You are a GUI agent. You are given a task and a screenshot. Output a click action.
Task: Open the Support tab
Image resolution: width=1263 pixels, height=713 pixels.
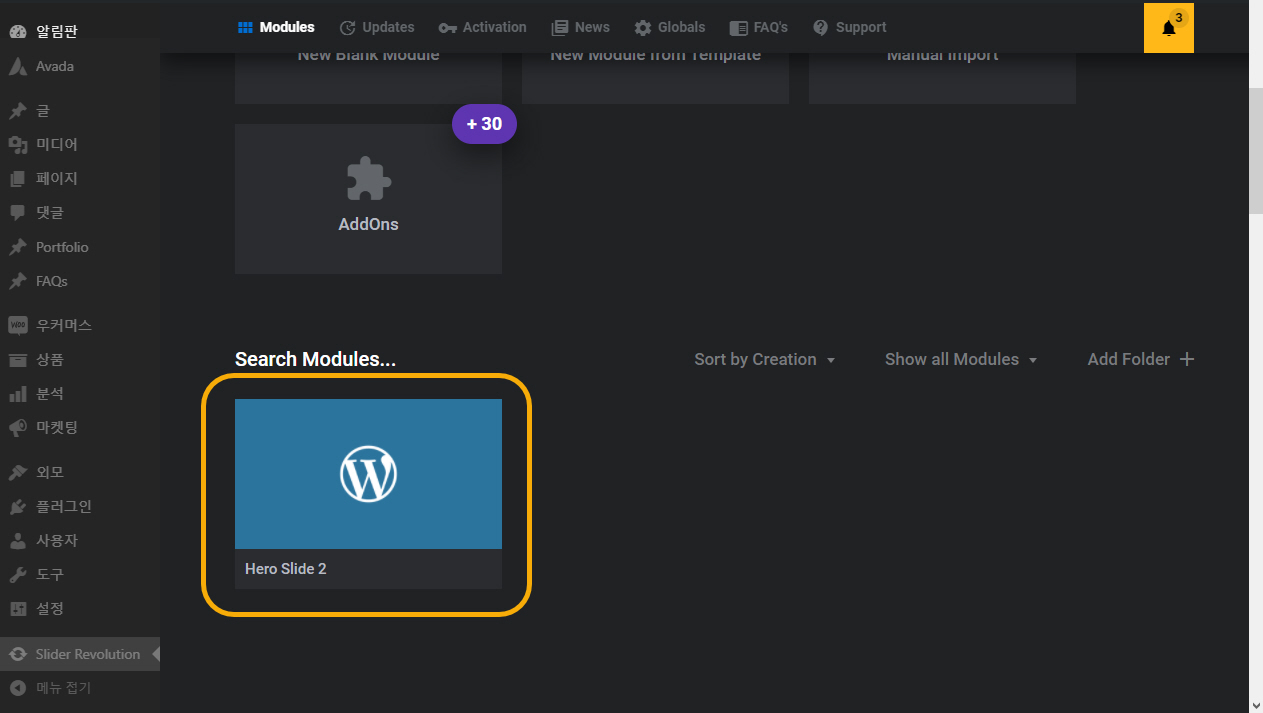pyautogui.click(x=850, y=27)
